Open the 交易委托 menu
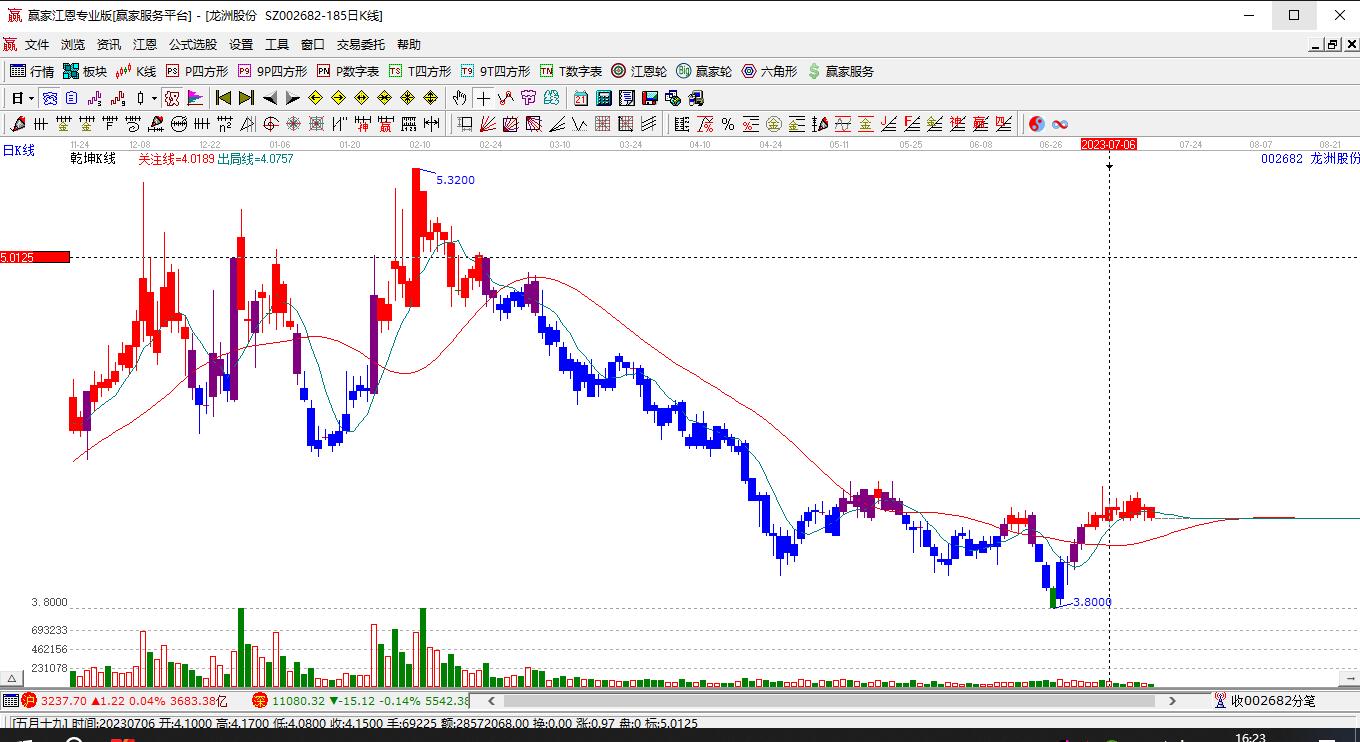 pyautogui.click(x=361, y=44)
